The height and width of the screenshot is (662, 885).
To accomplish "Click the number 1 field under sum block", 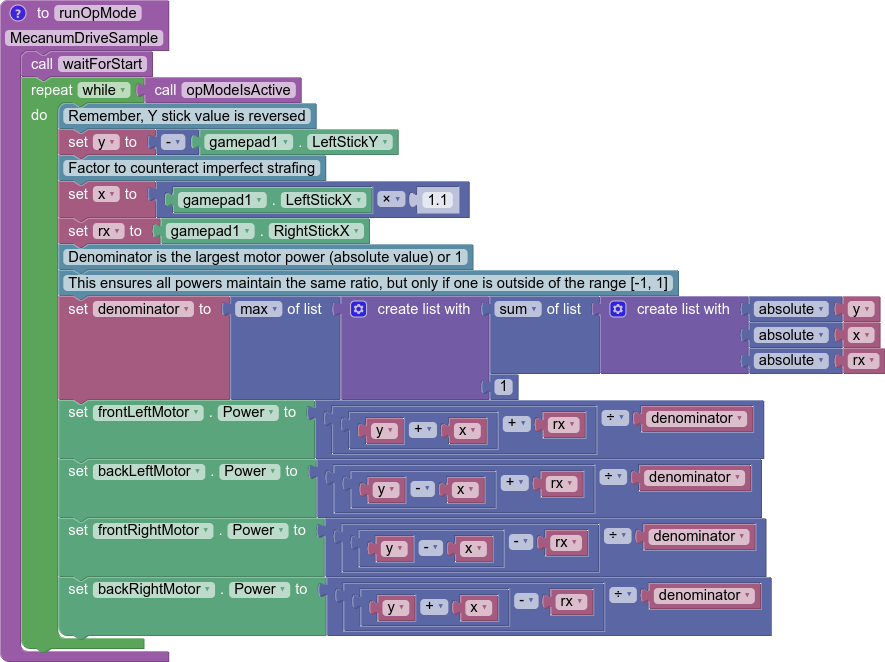I will [x=504, y=386].
